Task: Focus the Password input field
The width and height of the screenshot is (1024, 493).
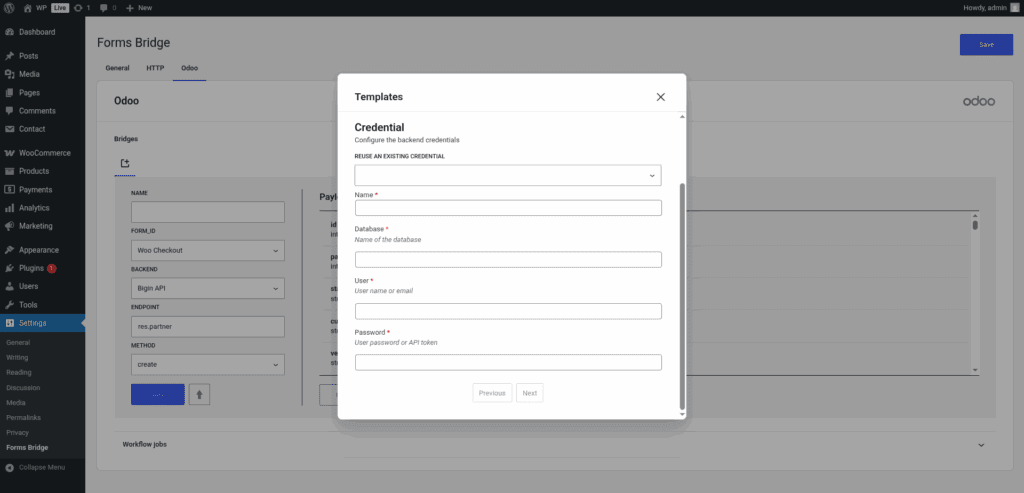Action: 508,362
